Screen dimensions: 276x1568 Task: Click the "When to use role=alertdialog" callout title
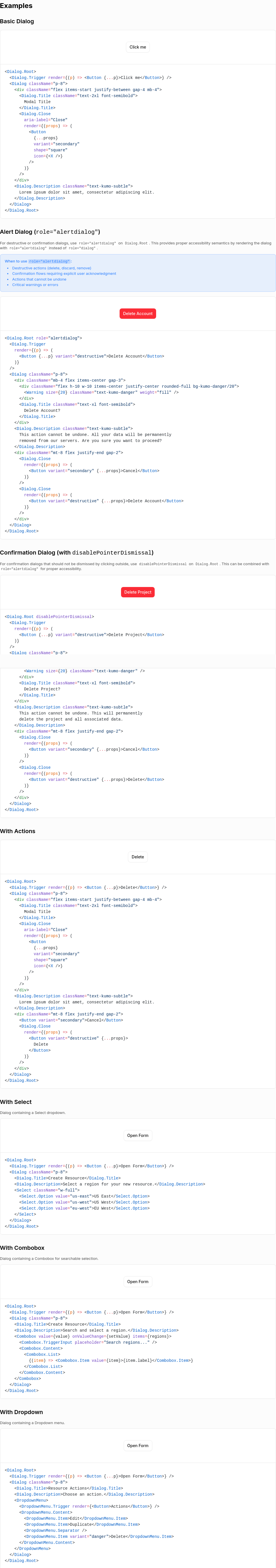click(x=39, y=261)
